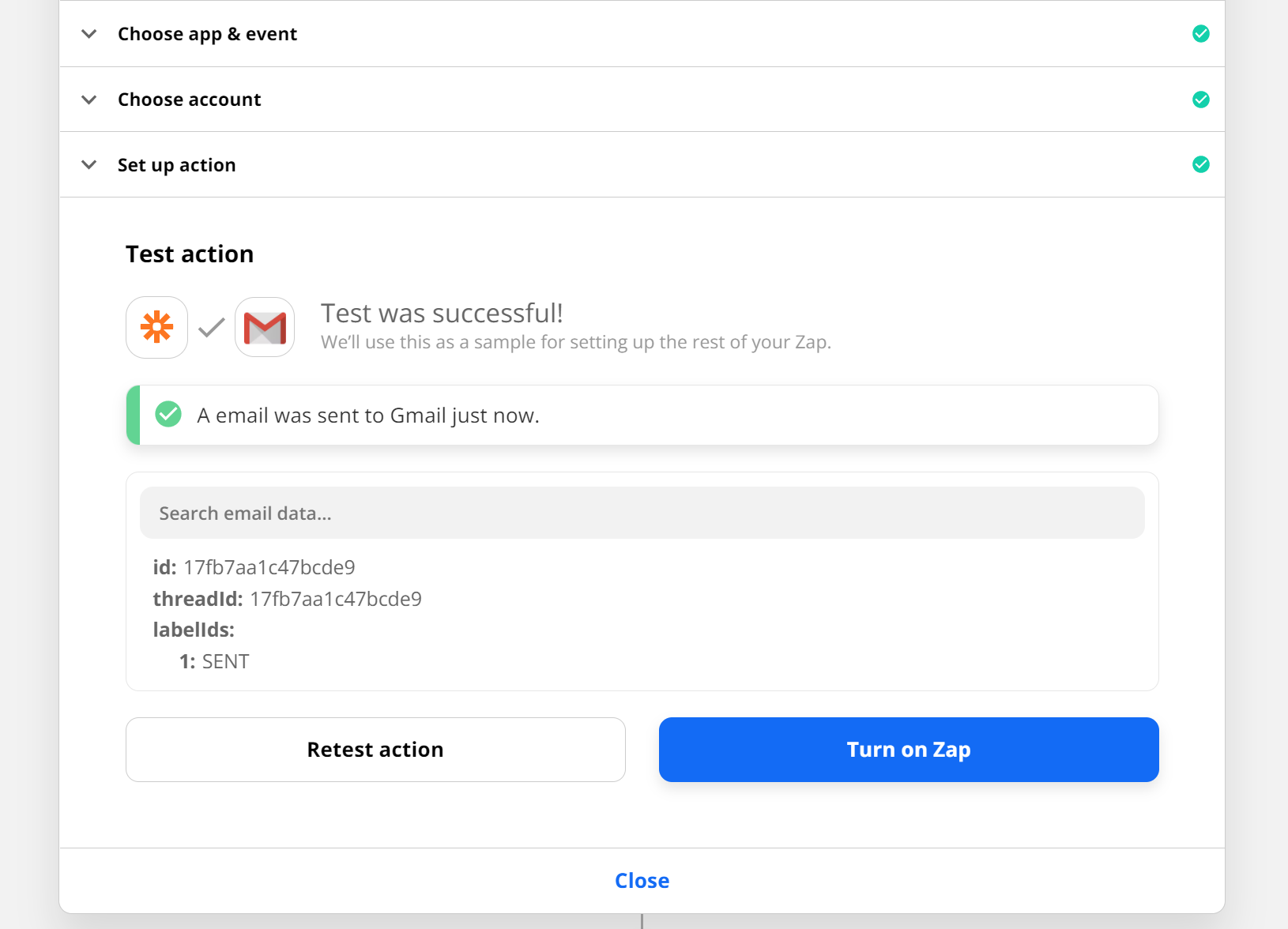1288x929 pixels.
Task: Click the gray checkmark between app icons
Action: tap(211, 327)
